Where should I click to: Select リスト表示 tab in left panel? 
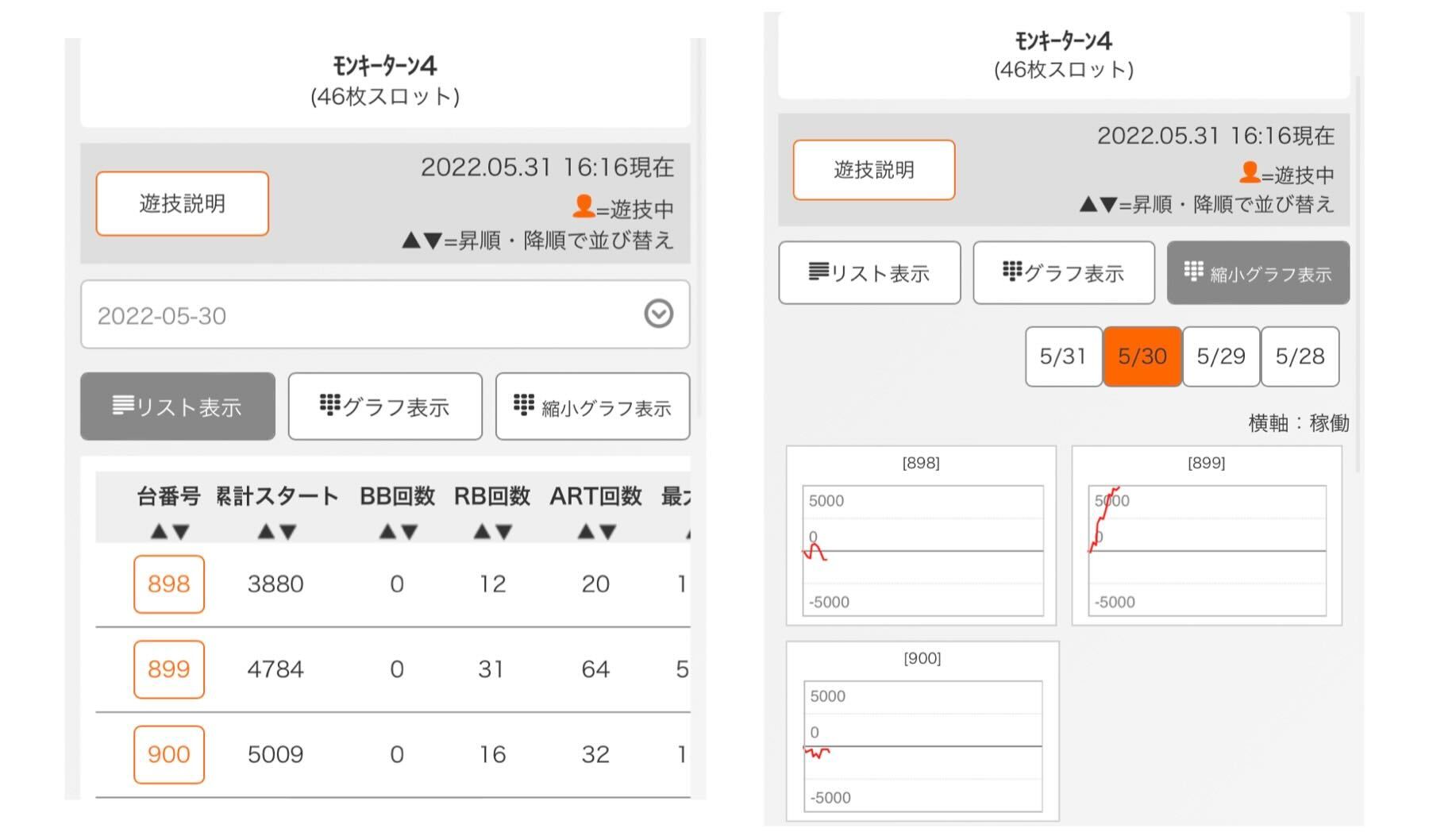click(x=178, y=407)
